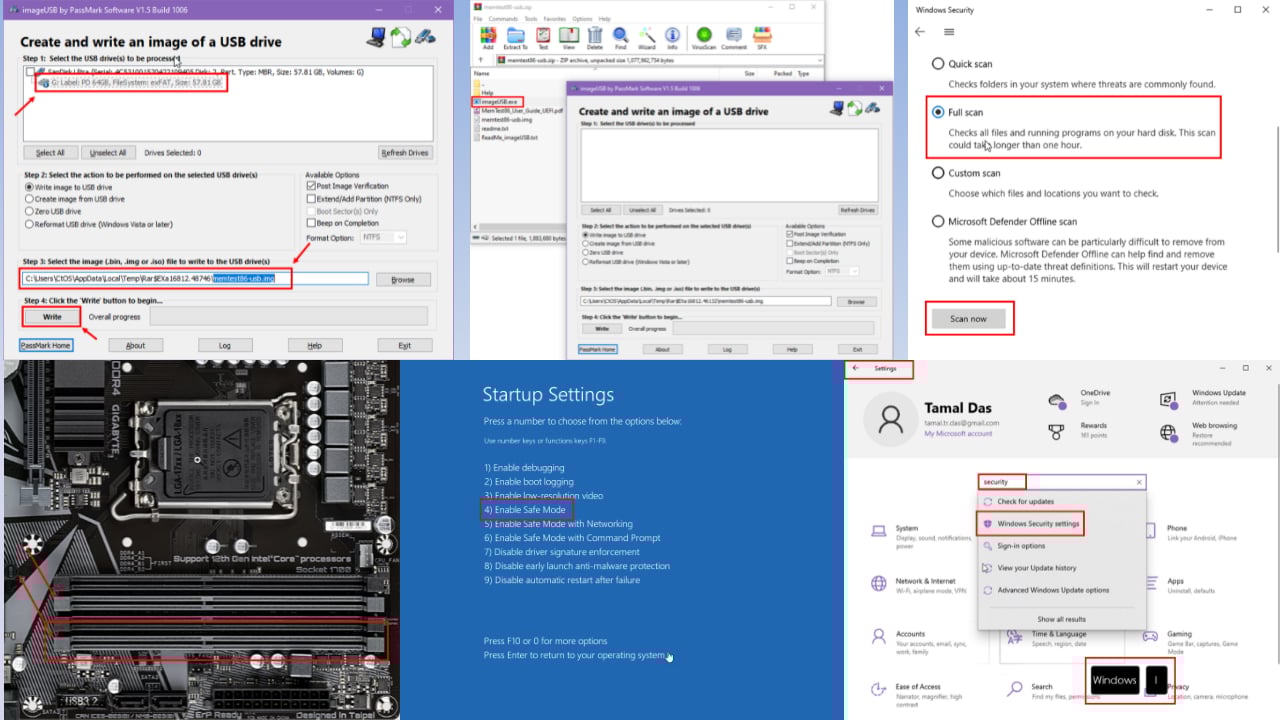Open the Format Option NTFS dropdown
Screen dimensions: 1280x720
pos(383,237)
